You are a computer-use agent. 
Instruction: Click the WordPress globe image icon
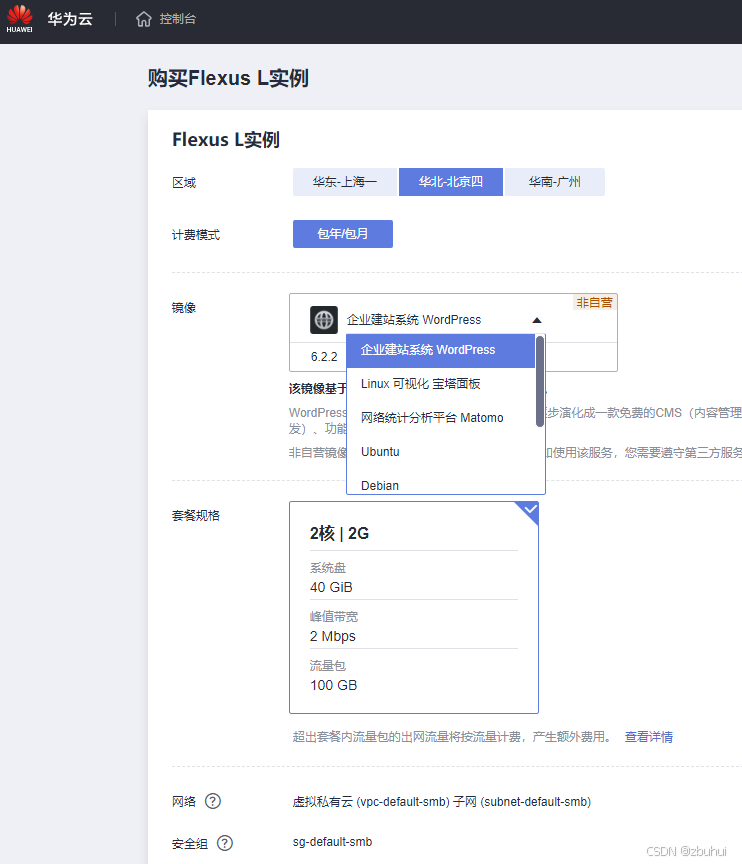coord(324,320)
